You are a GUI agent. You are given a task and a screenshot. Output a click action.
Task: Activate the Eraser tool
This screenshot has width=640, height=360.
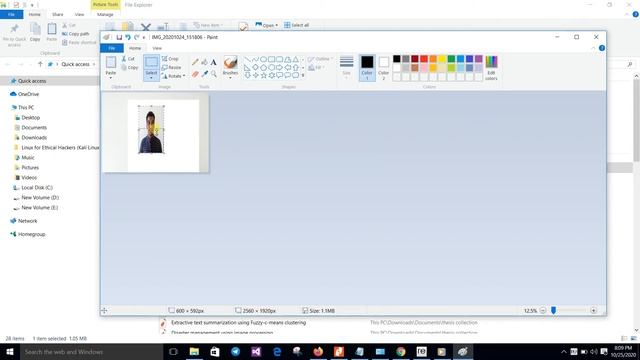(195, 74)
